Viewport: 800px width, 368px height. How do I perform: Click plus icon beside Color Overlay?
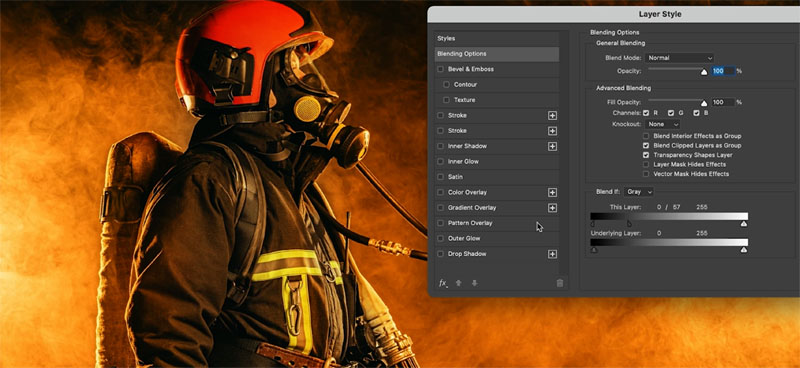pos(552,192)
